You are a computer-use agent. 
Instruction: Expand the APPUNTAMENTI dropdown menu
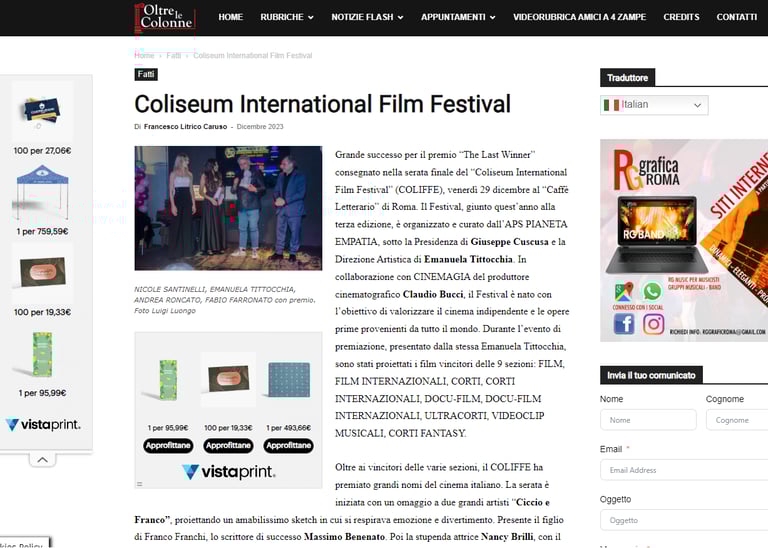coord(458,17)
